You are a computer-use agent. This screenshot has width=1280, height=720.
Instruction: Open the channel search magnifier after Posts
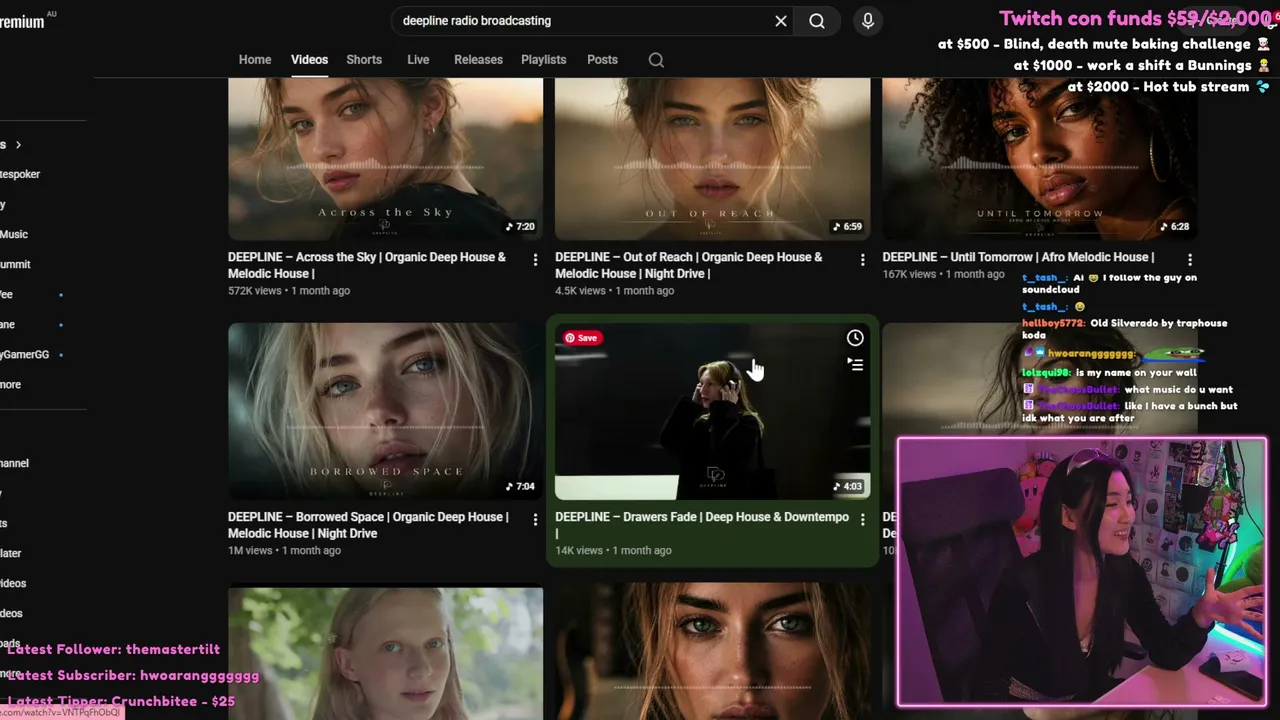coord(656,60)
